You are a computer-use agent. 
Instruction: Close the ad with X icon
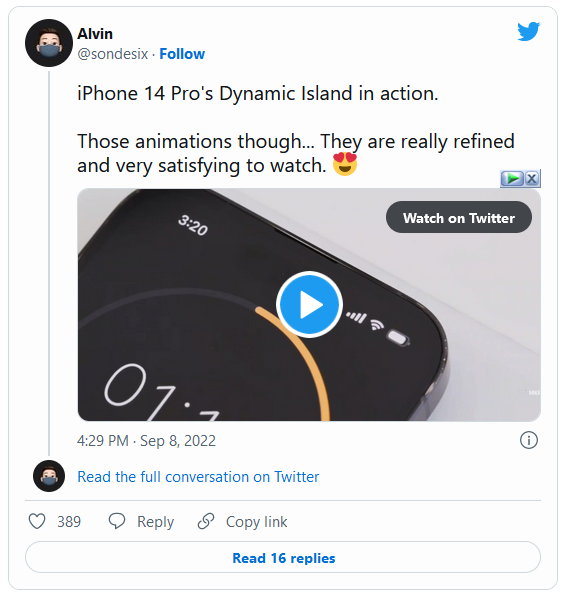[x=532, y=178]
